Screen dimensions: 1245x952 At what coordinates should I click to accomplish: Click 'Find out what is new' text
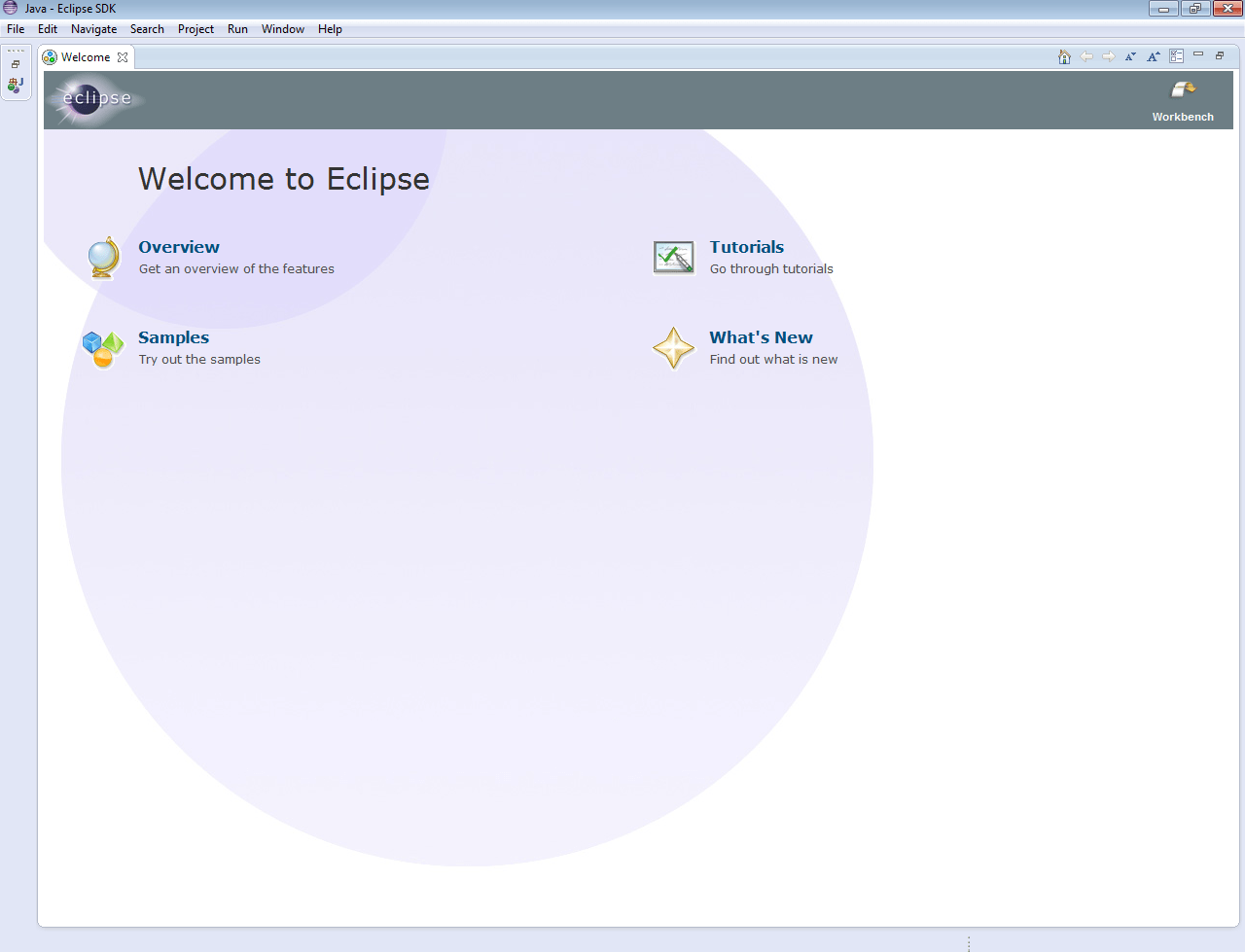773,360
